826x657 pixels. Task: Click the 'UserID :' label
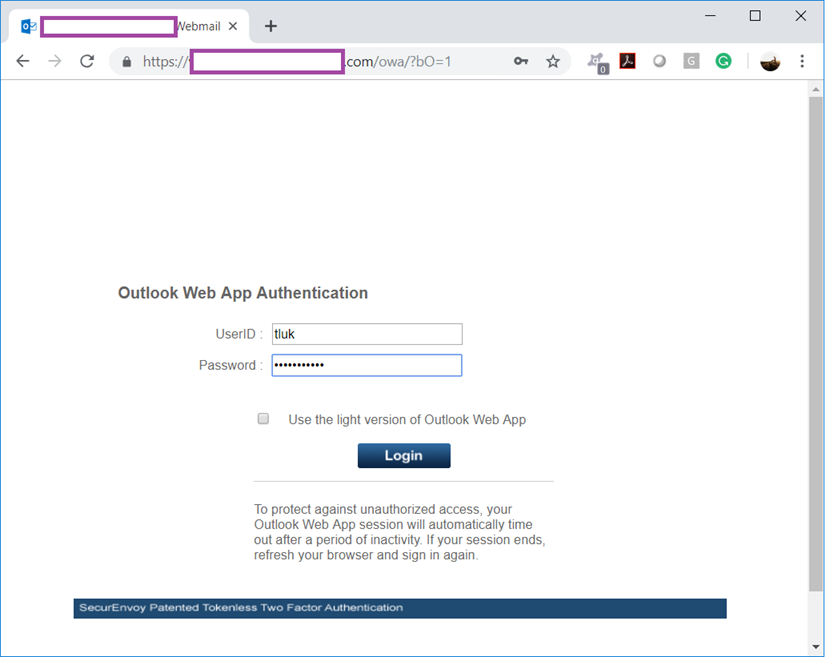coord(239,334)
